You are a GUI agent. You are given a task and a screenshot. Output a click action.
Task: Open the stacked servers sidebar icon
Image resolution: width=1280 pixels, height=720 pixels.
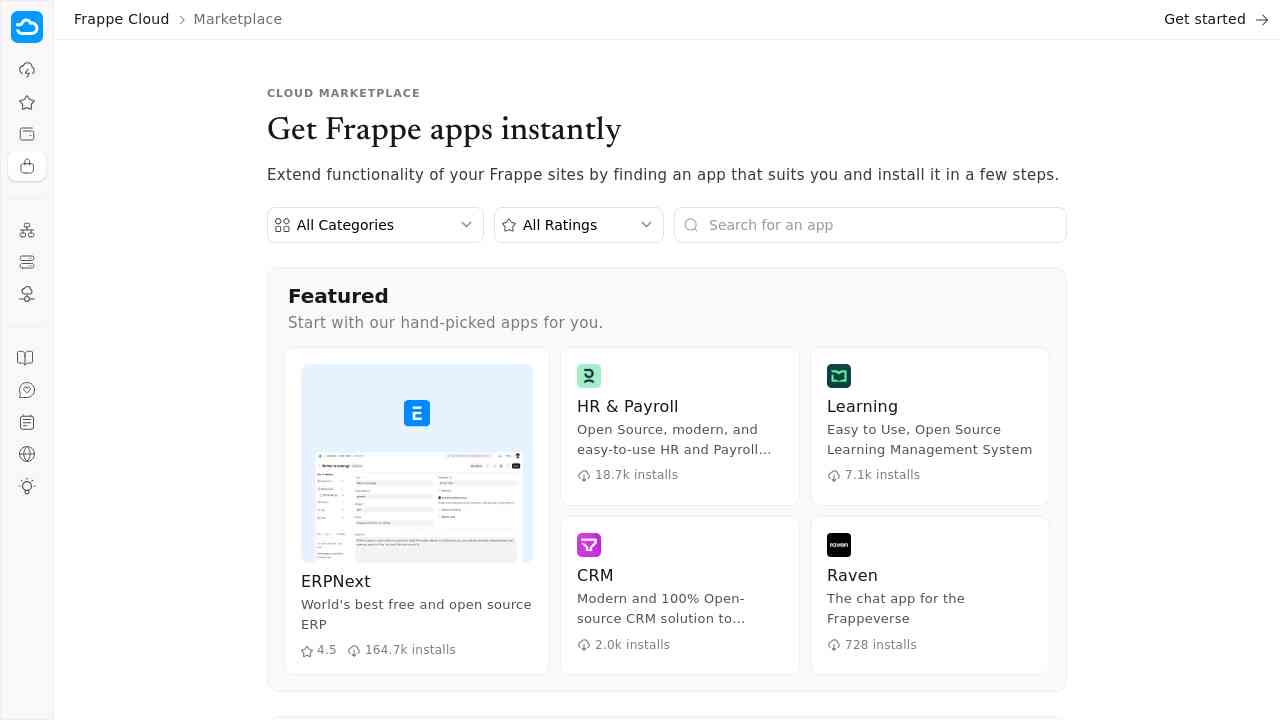click(27, 262)
